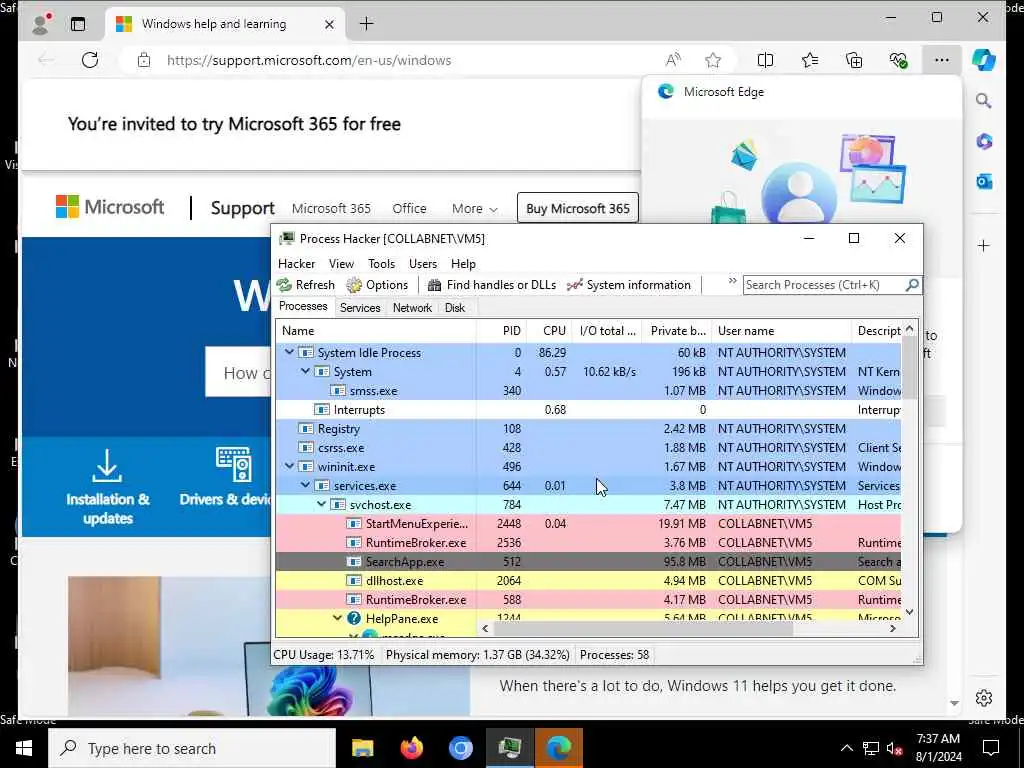1024x768 pixels.
Task: Open File Explorer from the taskbar
Action: pyautogui.click(x=362, y=748)
